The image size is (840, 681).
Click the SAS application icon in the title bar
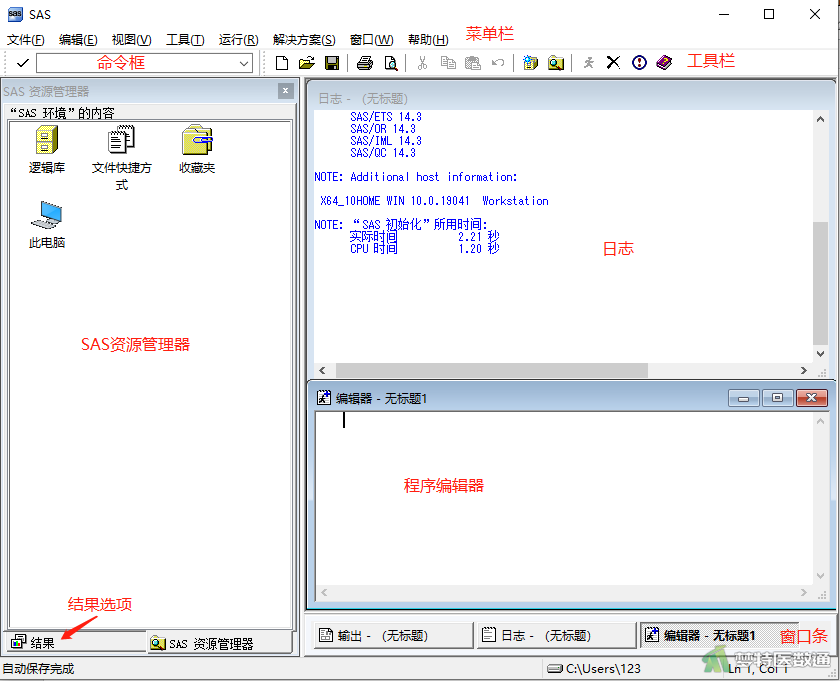coord(15,14)
